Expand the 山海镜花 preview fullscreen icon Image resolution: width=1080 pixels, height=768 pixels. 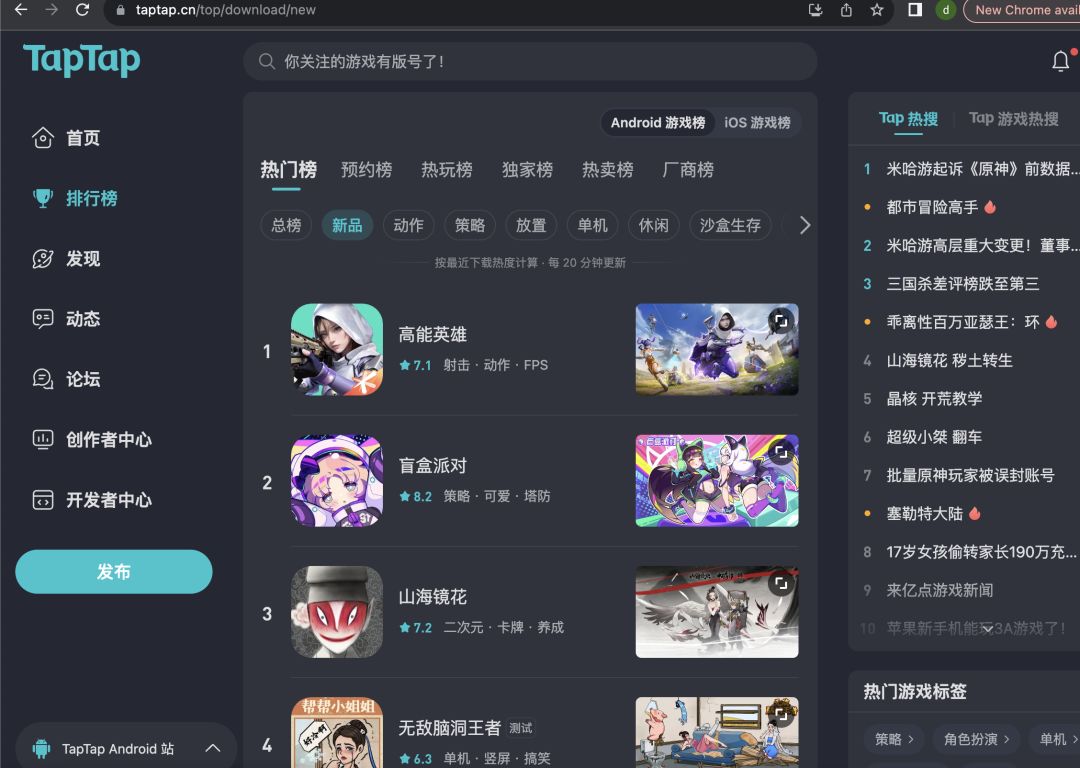(781, 583)
